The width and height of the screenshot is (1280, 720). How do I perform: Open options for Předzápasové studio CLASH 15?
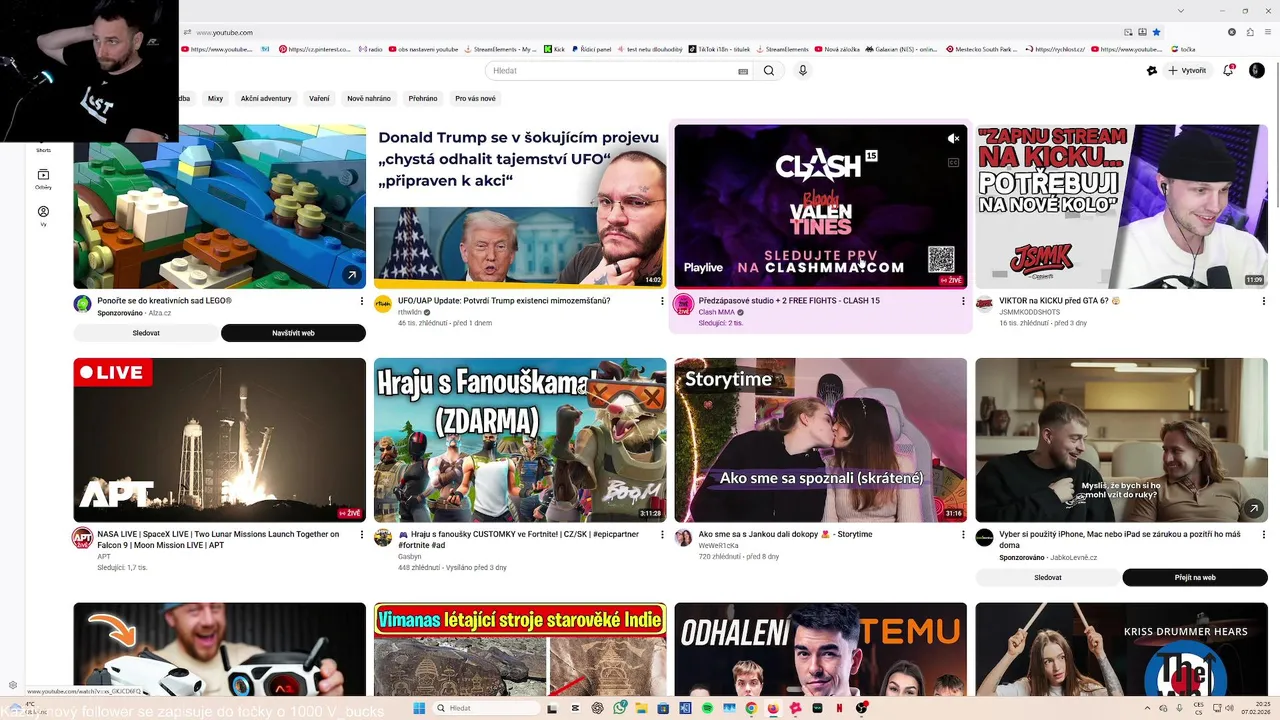click(x=963, y=301)
